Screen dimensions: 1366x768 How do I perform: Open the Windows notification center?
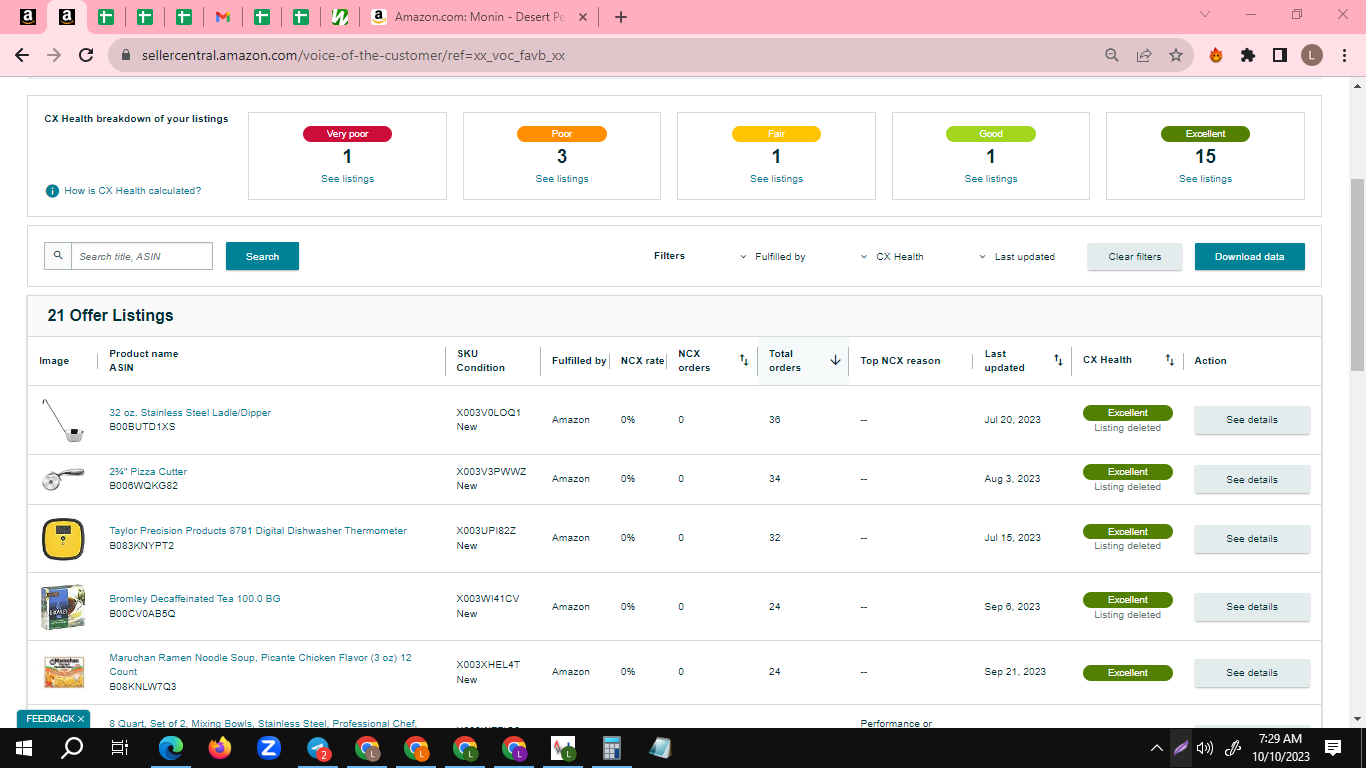1333,747
